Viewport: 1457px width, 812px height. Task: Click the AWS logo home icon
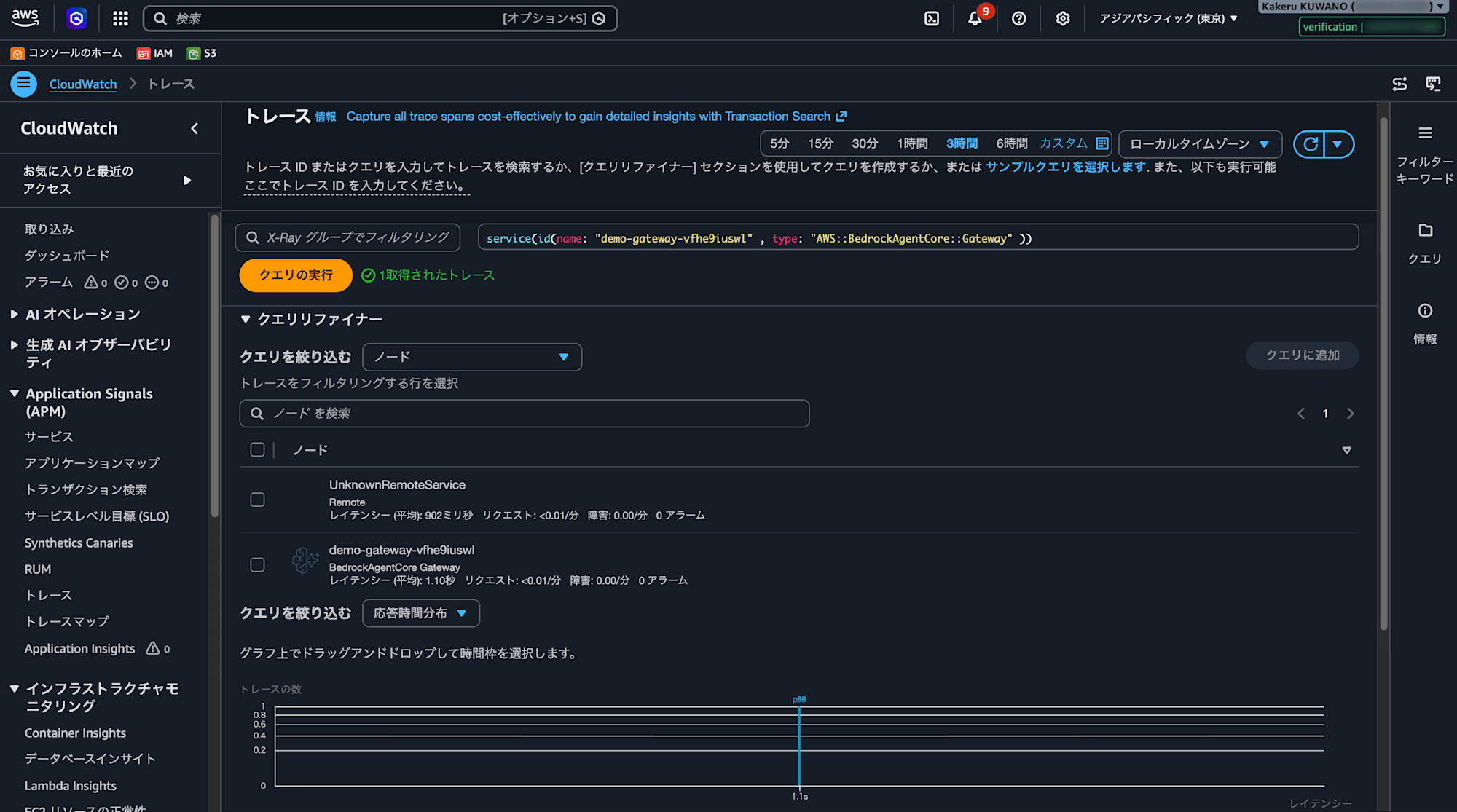pos(25,17)
